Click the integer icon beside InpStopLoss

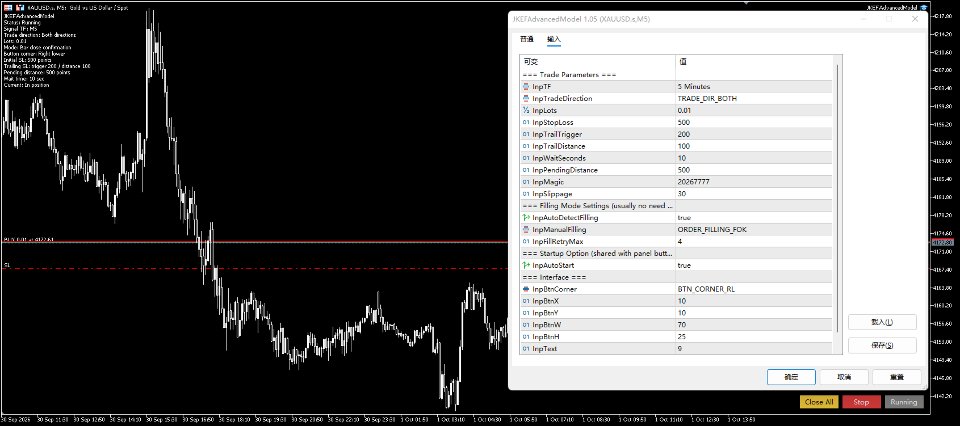coord(526,122)
